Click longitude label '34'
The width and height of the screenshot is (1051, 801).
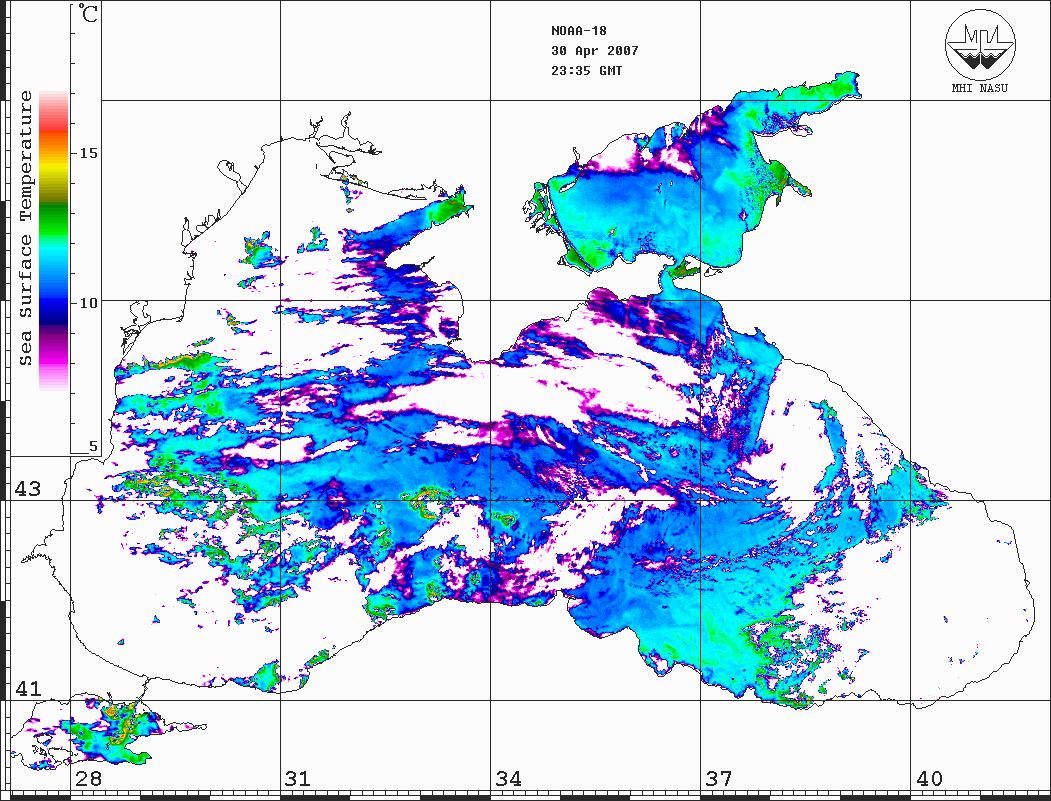(x=508, y=779)
